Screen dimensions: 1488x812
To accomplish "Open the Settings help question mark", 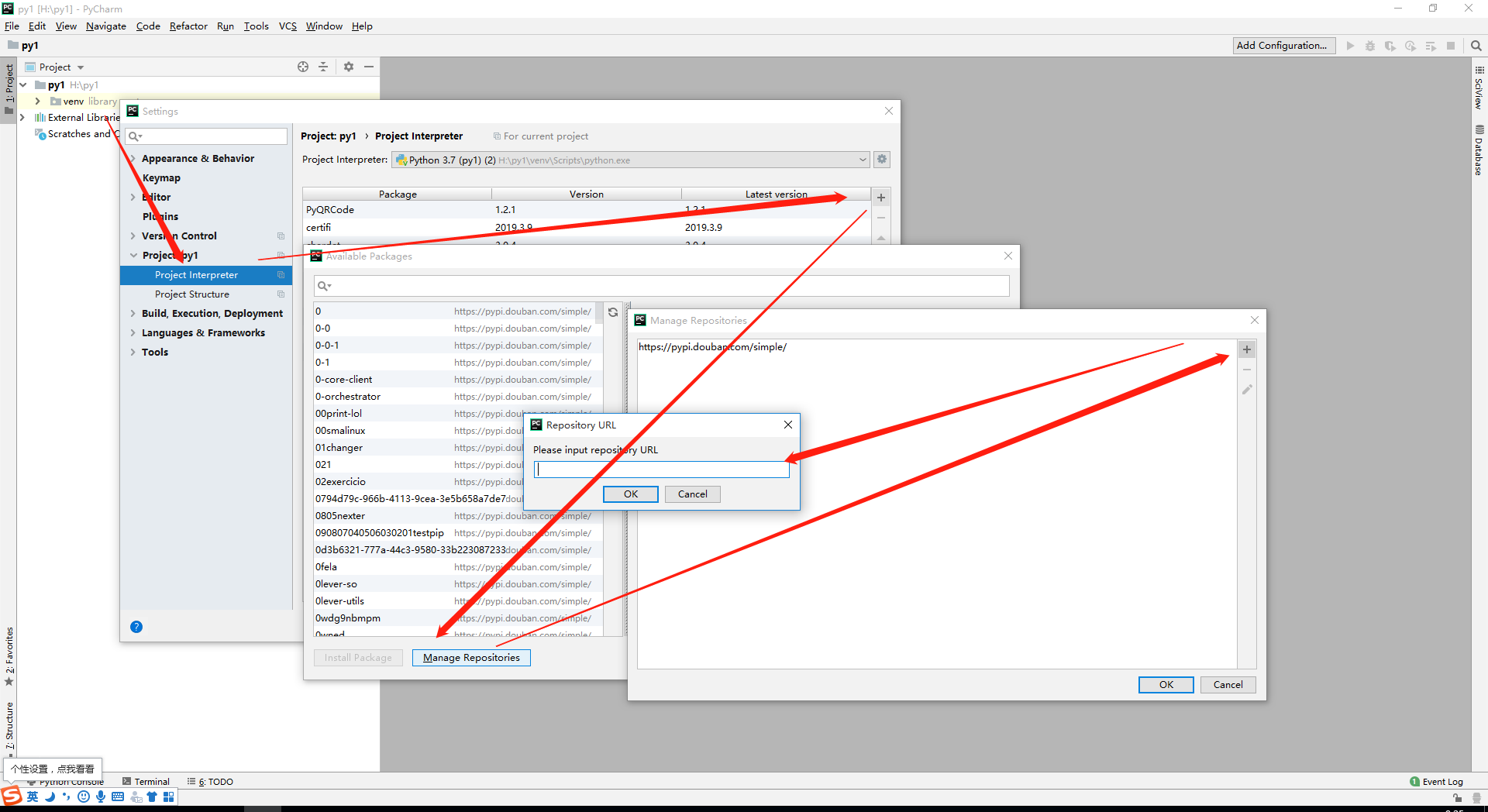I will coord(136,627).
